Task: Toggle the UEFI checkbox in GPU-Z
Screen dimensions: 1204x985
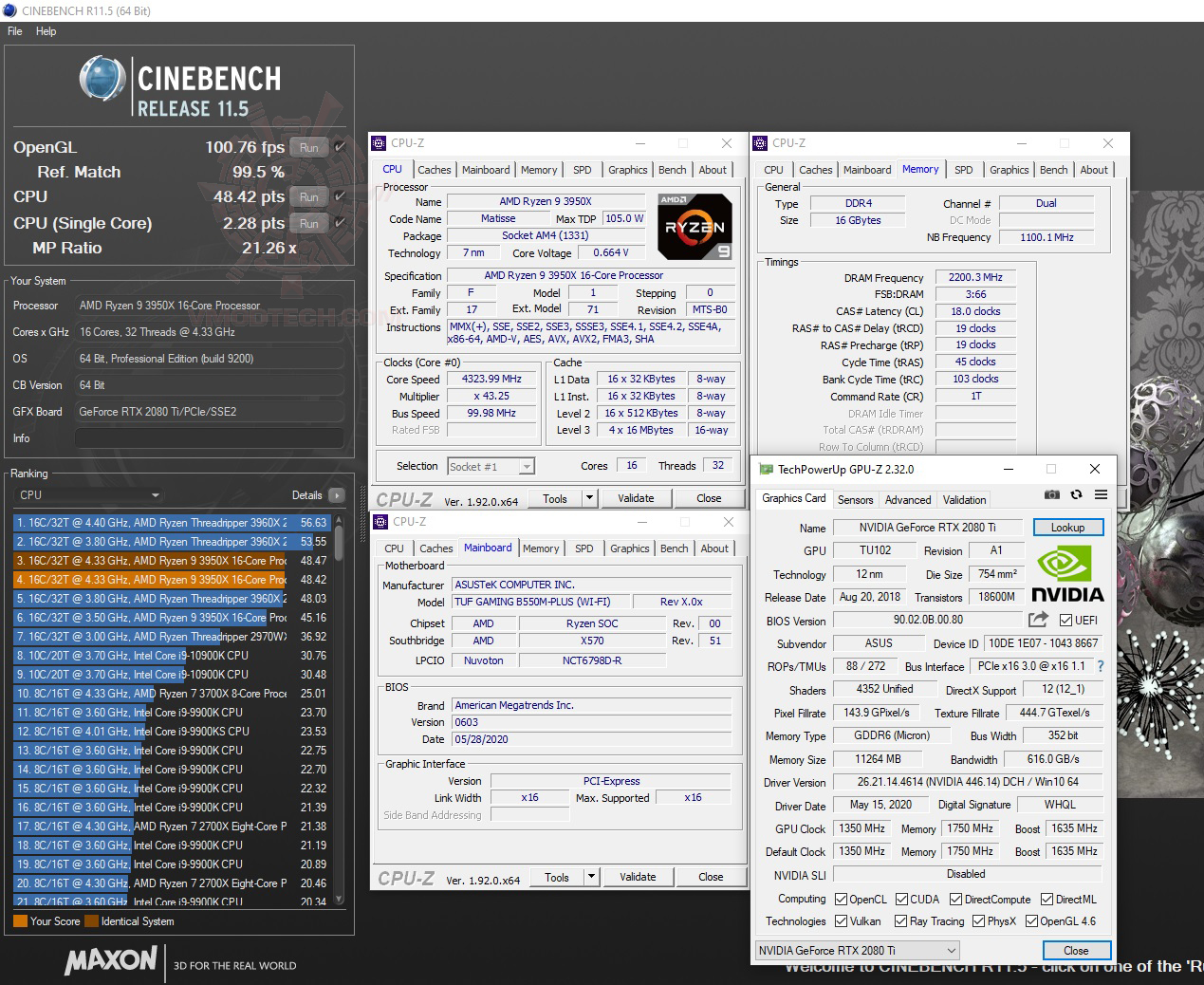Action: 1067,620
